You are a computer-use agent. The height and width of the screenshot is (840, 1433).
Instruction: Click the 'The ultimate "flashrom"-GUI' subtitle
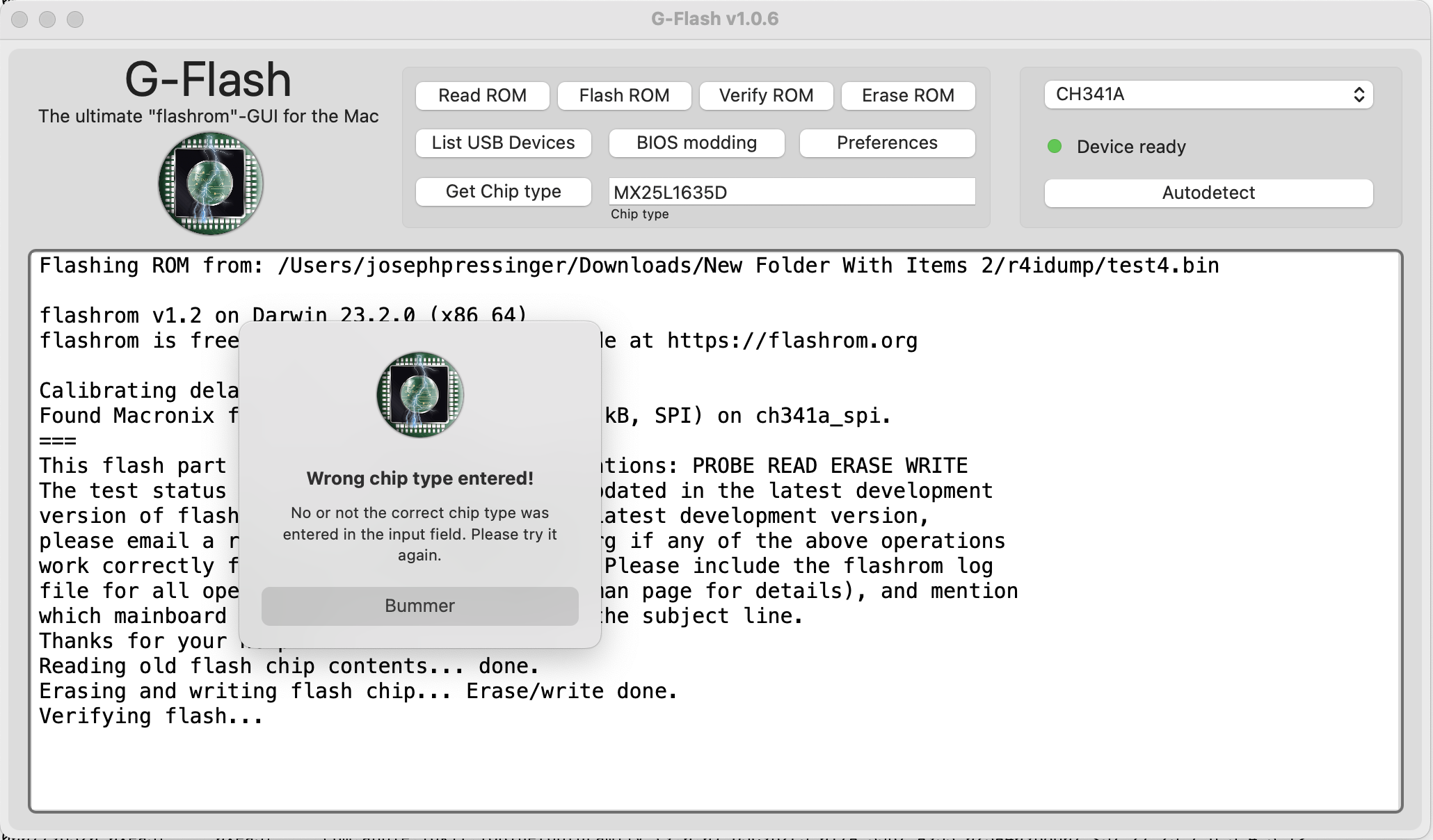208,116
